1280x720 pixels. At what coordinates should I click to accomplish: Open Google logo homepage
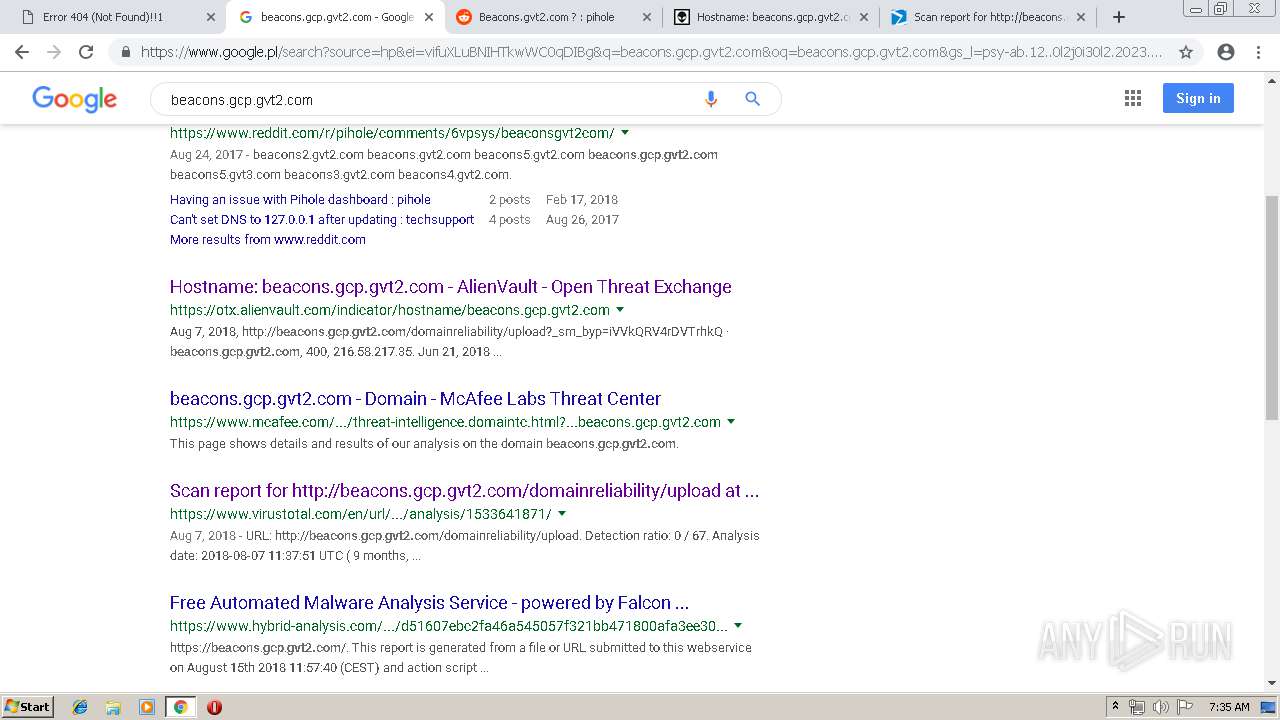(74, 99)
